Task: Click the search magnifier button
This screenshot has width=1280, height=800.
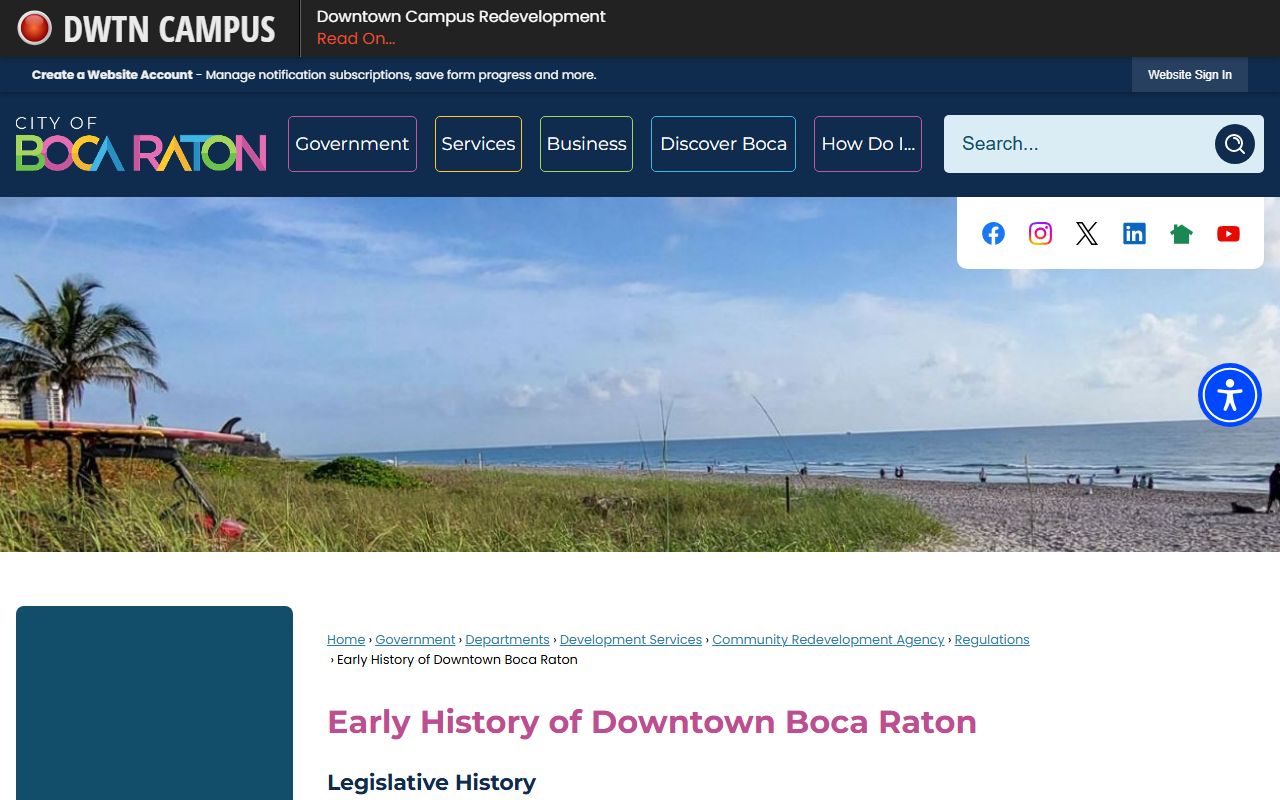Action: coord(1235,144)
